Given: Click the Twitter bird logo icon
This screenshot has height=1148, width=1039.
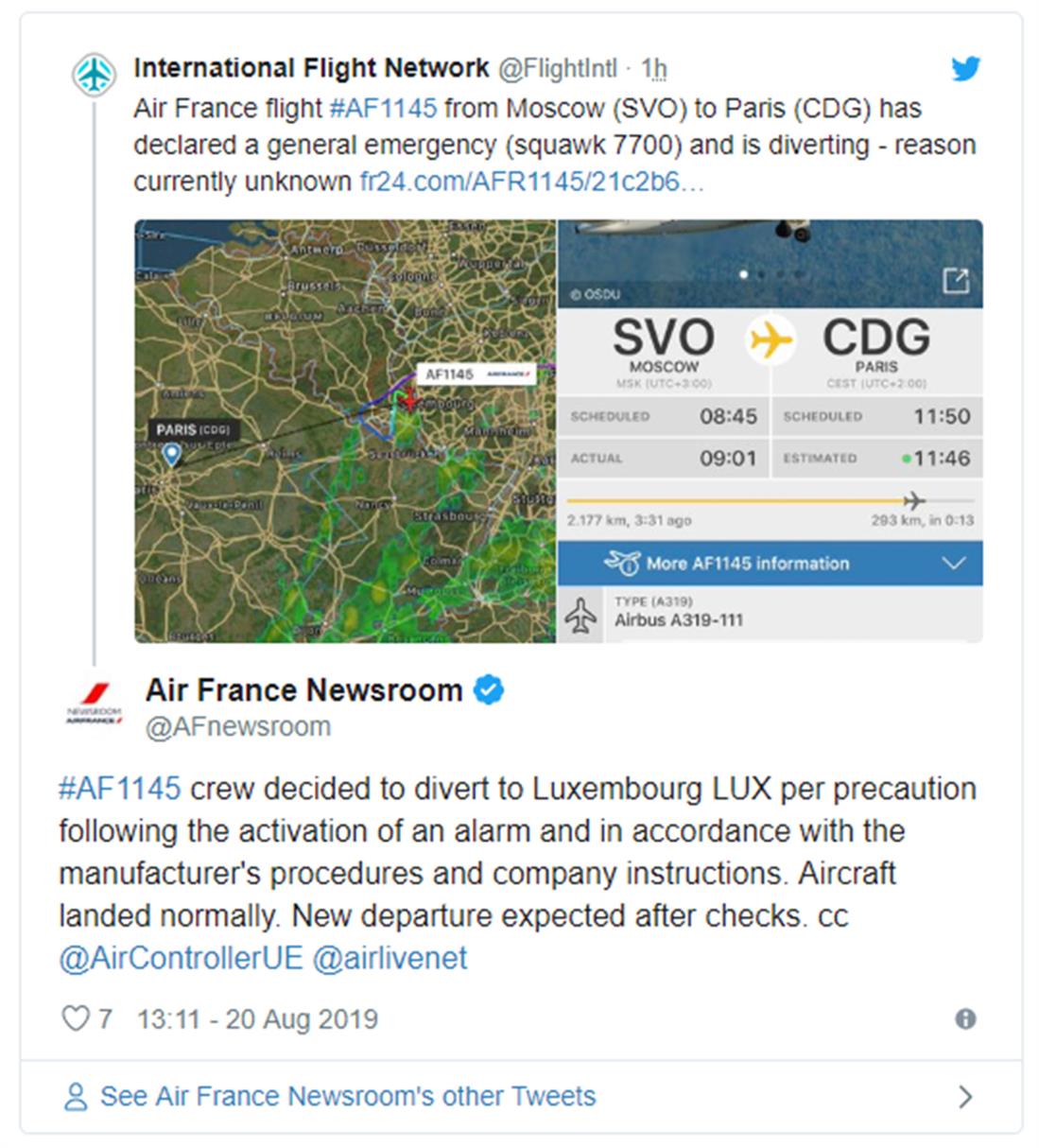Looking at the screenshot, I should (965, 69).
